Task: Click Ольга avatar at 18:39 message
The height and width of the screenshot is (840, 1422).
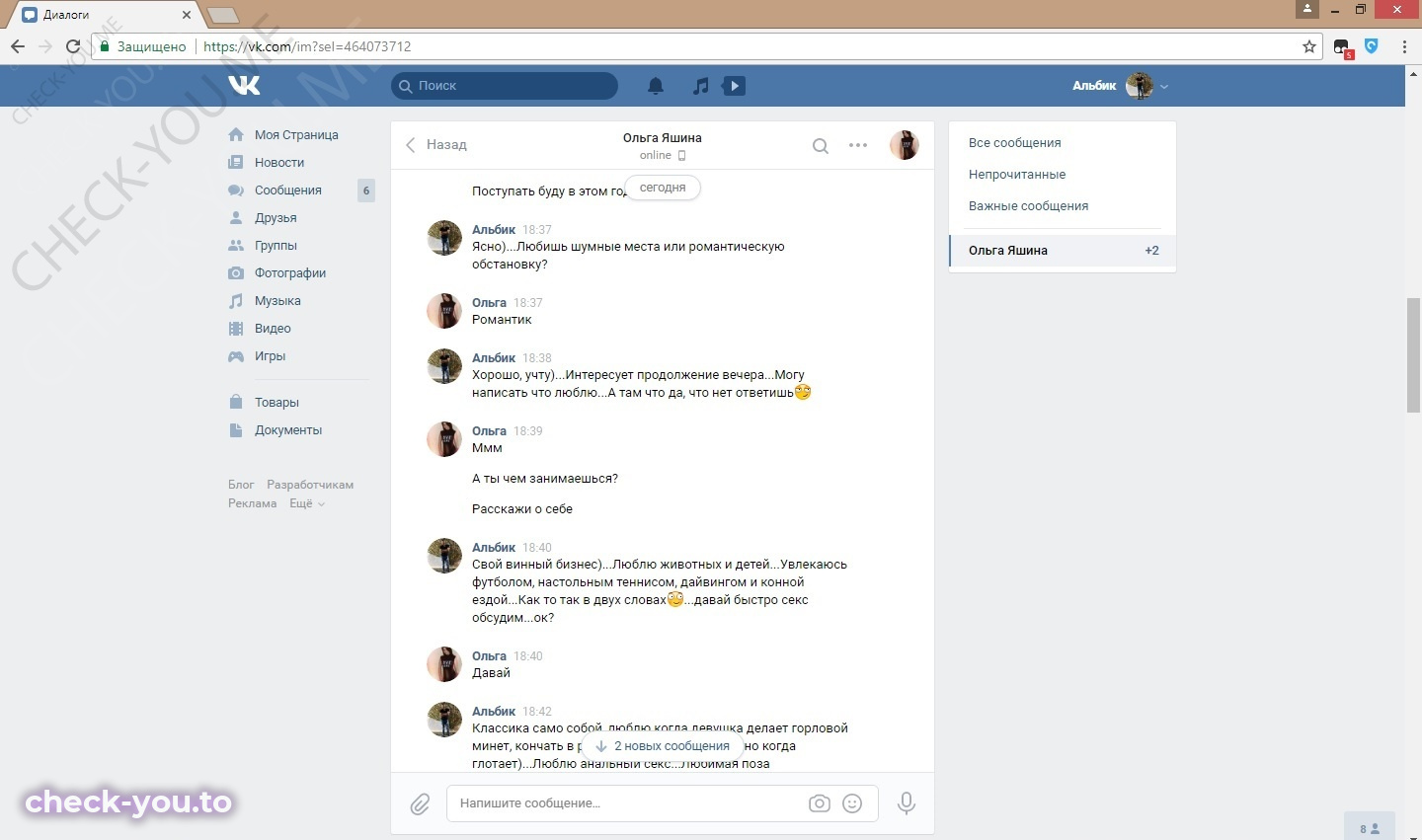Action: (444, 439)
